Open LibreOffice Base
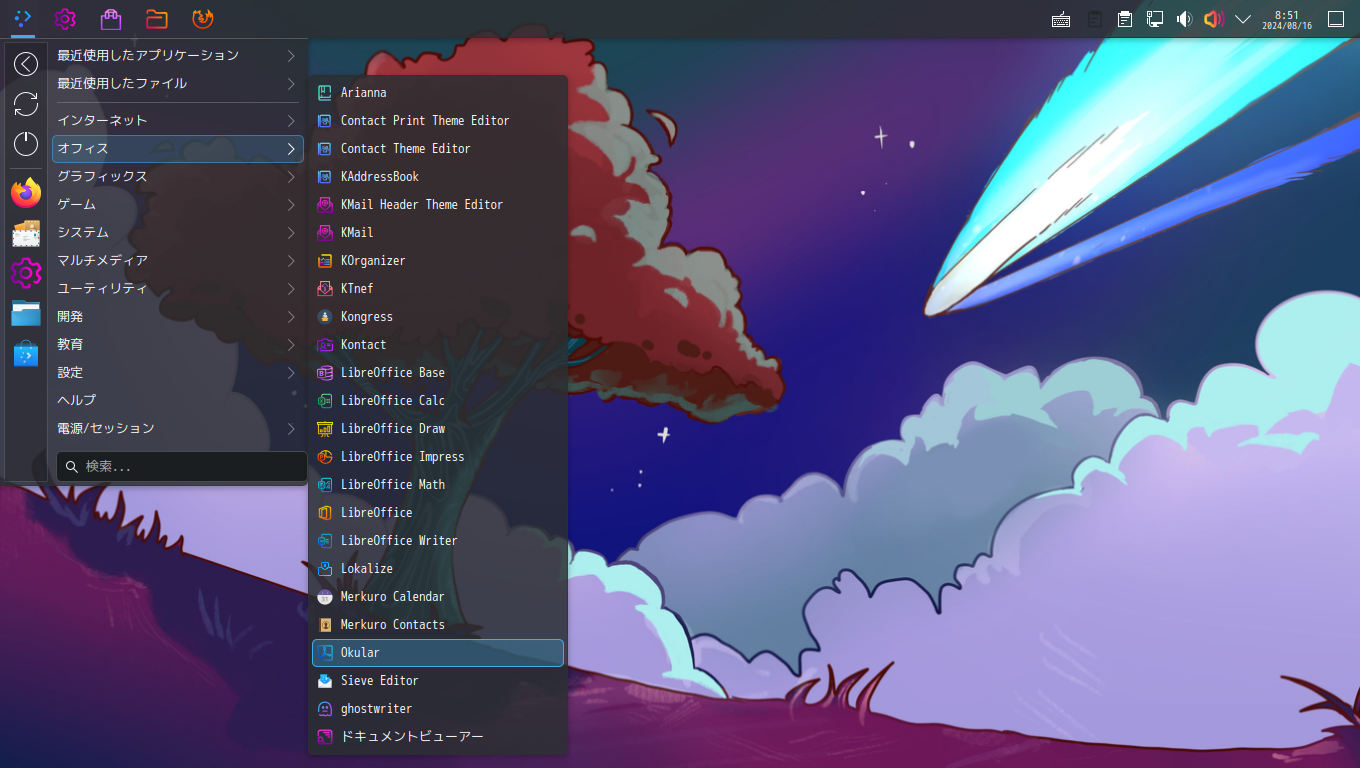 pos(438,373)
